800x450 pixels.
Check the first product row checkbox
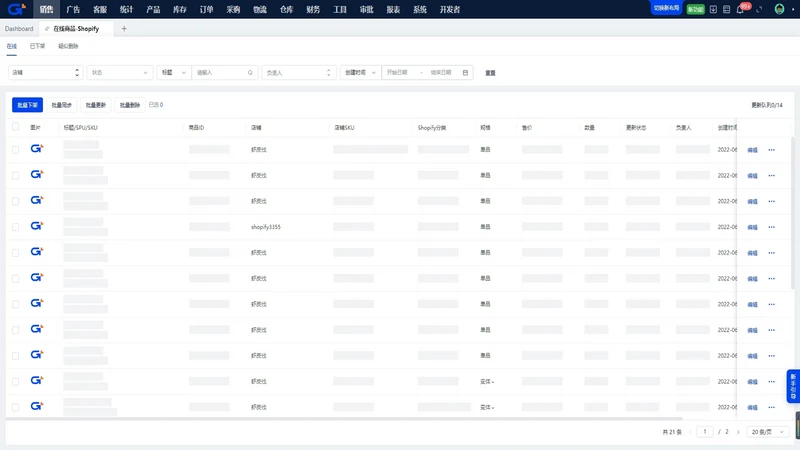(x=15, y=150)
